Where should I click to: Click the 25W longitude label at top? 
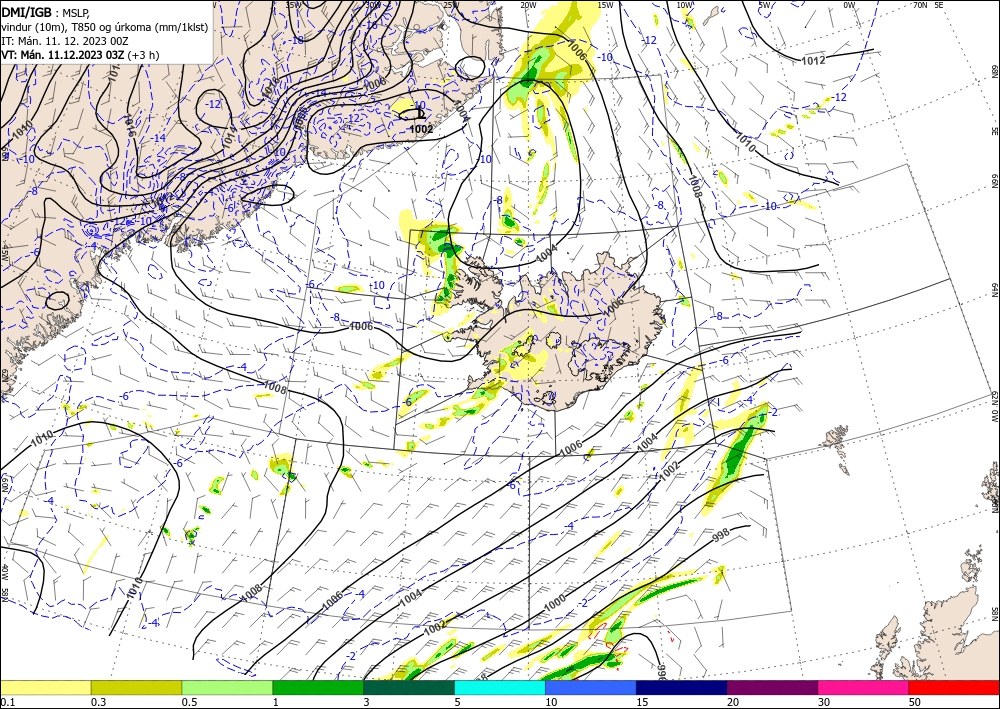coord(450,5)
